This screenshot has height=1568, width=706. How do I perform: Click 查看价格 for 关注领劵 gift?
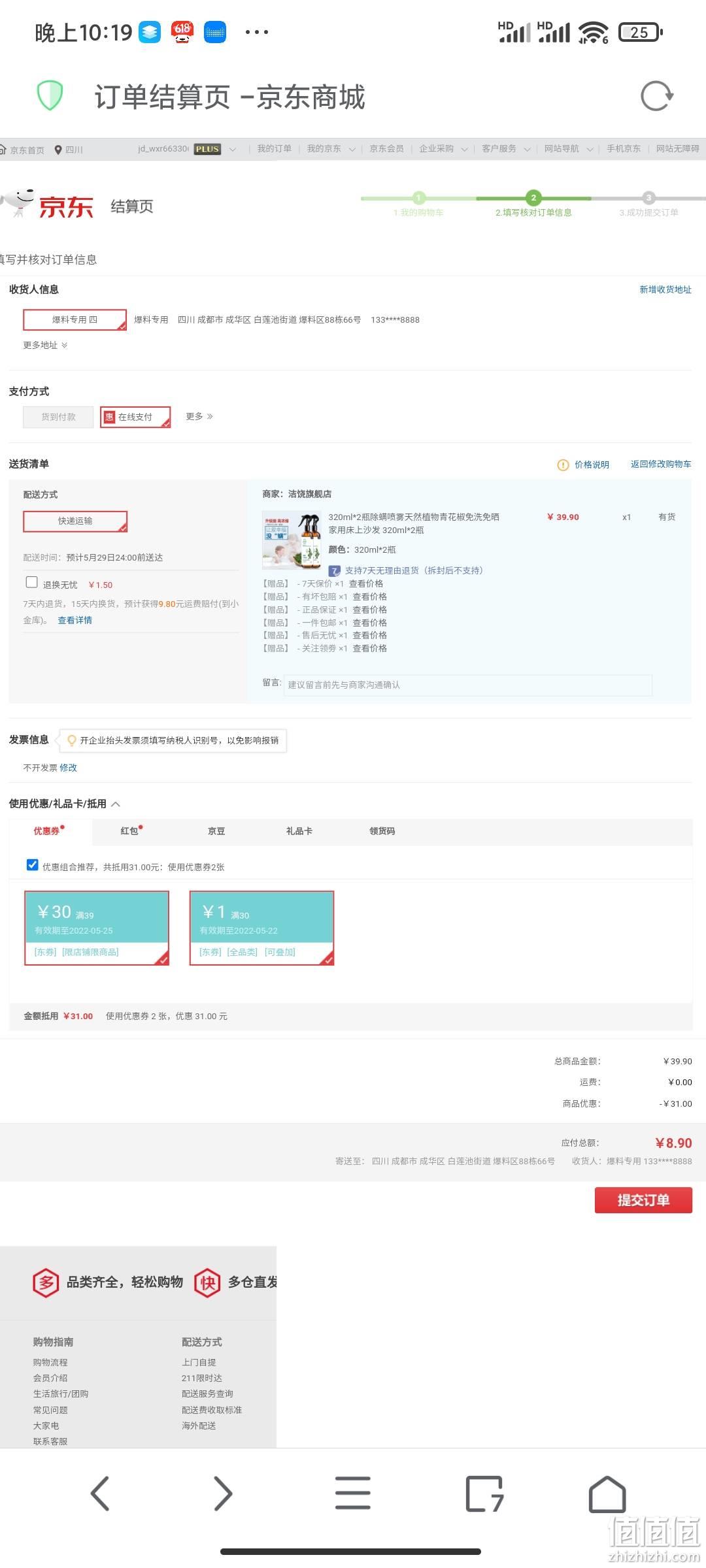coord(370,649)
